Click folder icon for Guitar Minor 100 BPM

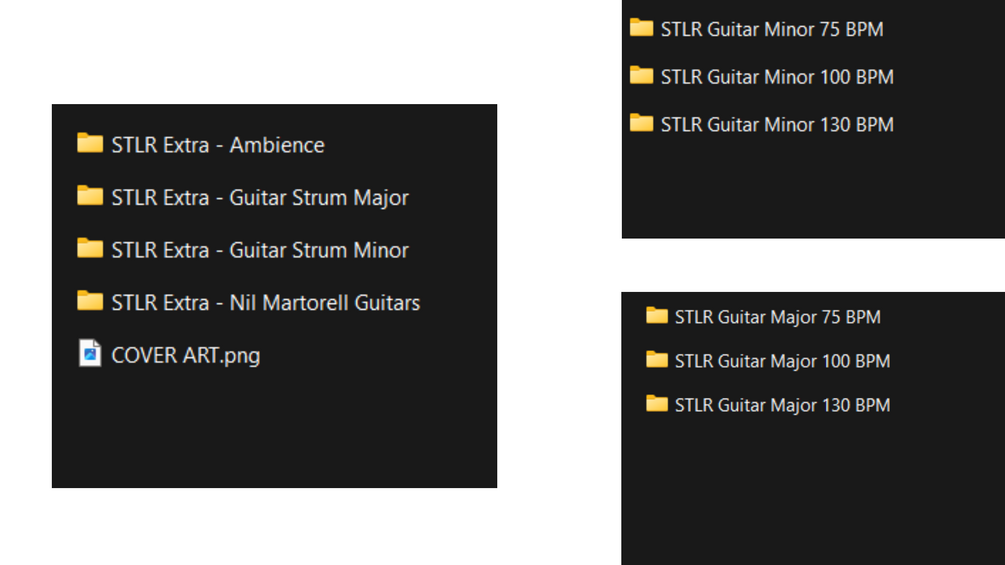(641, 76)
